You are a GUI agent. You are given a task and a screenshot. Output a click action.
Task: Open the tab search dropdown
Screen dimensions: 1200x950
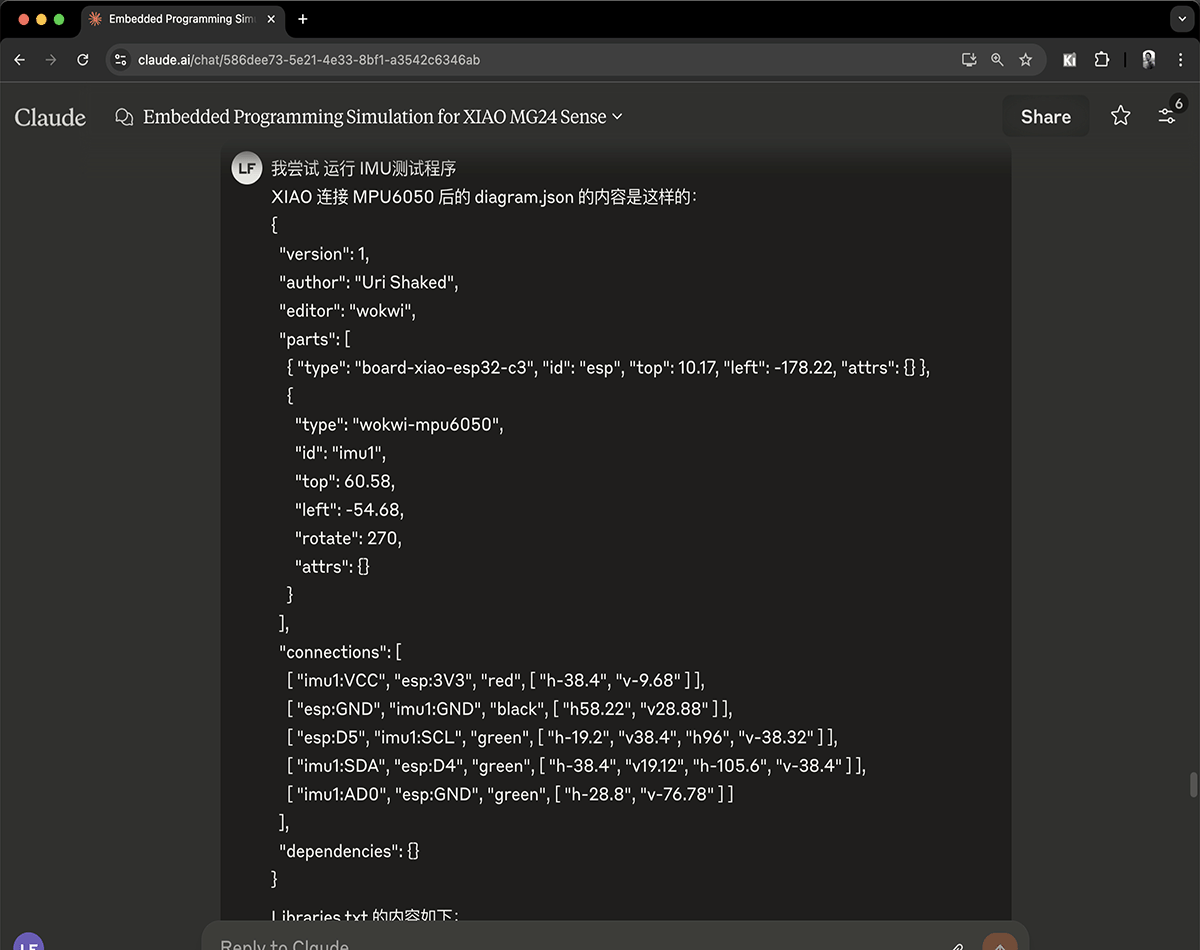[x=1181, y=19]
